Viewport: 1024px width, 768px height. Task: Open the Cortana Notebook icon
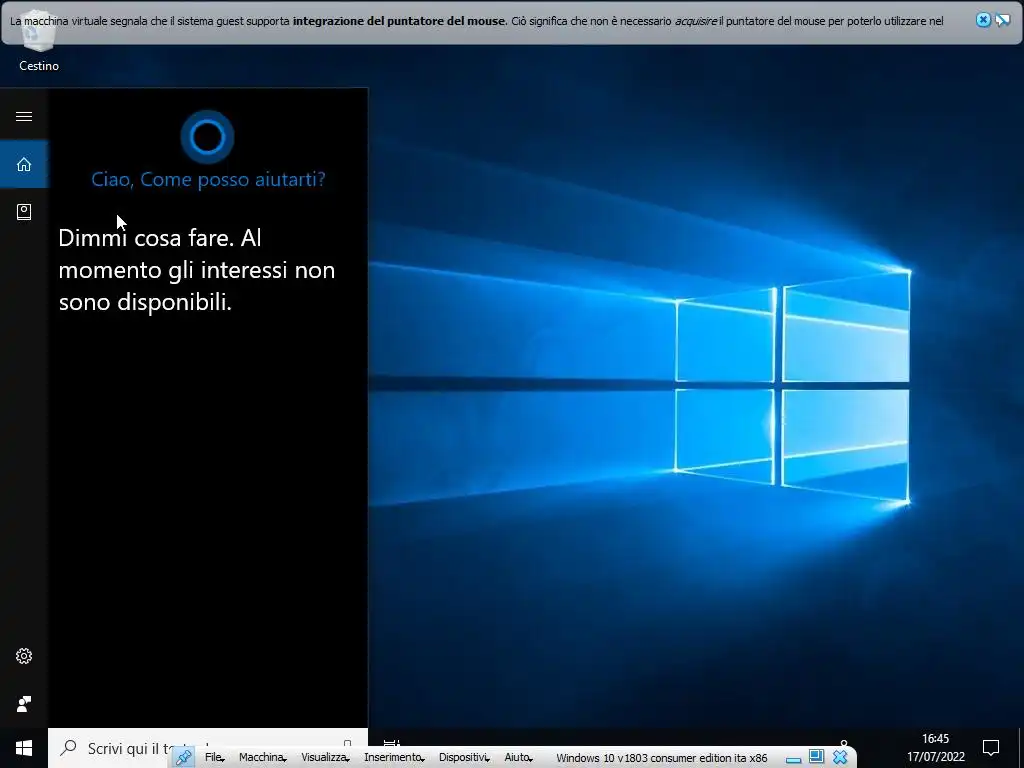coord(24,212)
